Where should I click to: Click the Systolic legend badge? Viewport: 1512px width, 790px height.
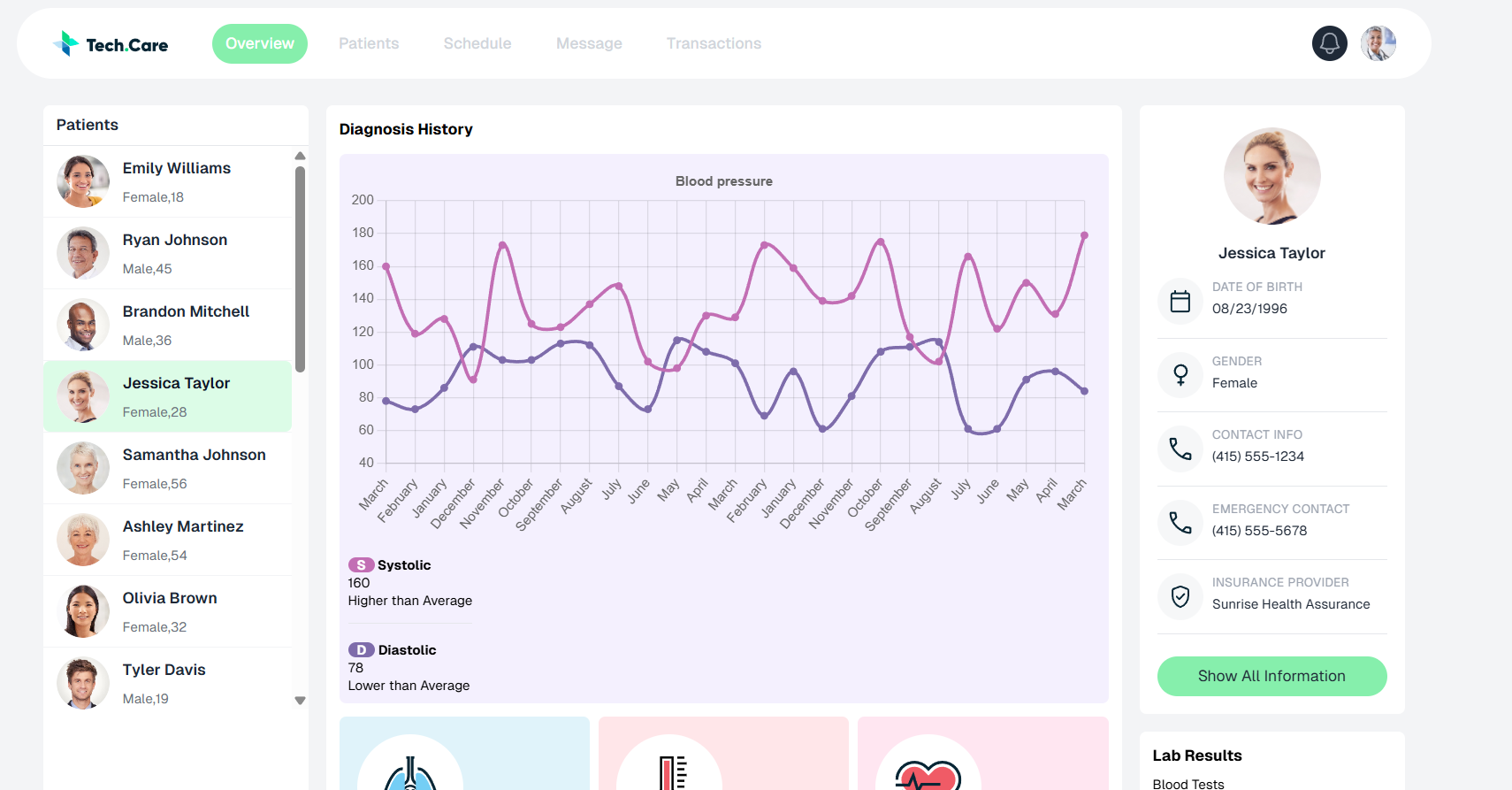(361, 565)
